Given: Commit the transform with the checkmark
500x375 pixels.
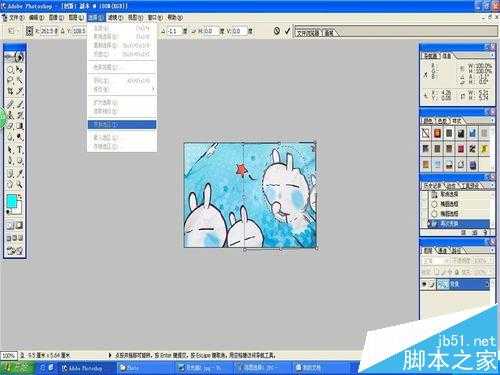Looking at the screenshot, I should 288,31.
